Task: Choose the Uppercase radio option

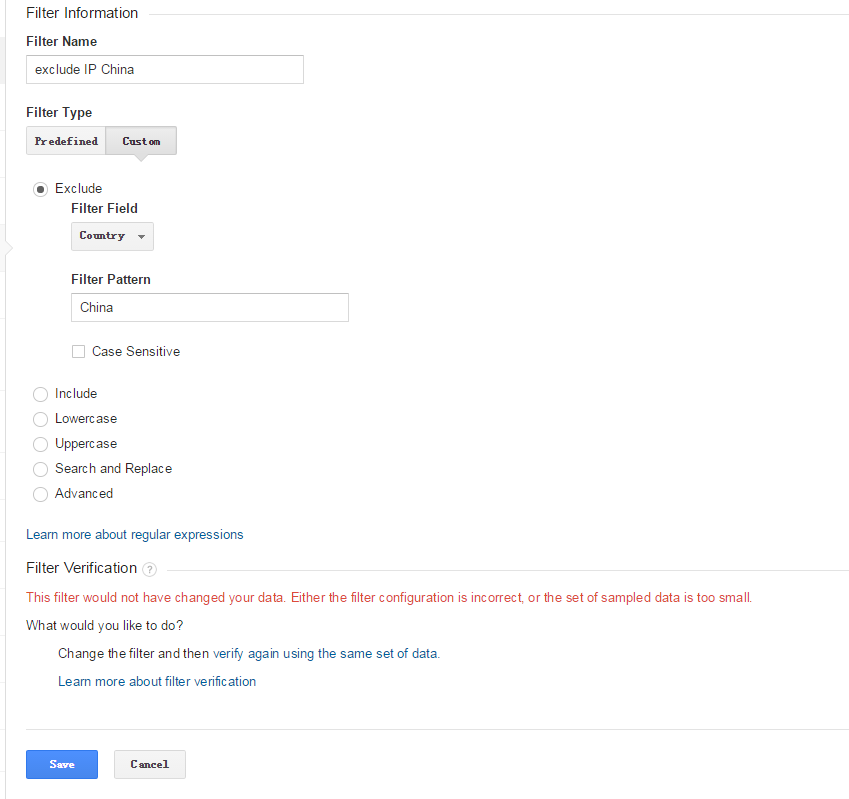Action: click(41, 444)
